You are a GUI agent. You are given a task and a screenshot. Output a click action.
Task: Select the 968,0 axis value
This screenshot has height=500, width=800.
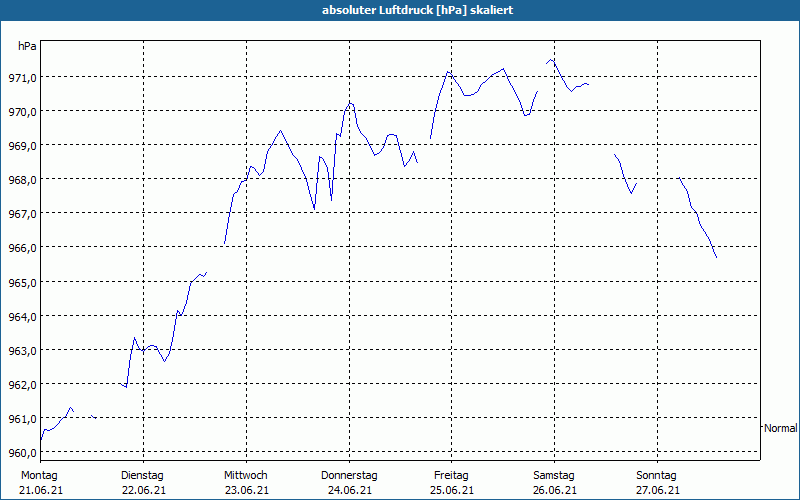[x=22, y=180]
